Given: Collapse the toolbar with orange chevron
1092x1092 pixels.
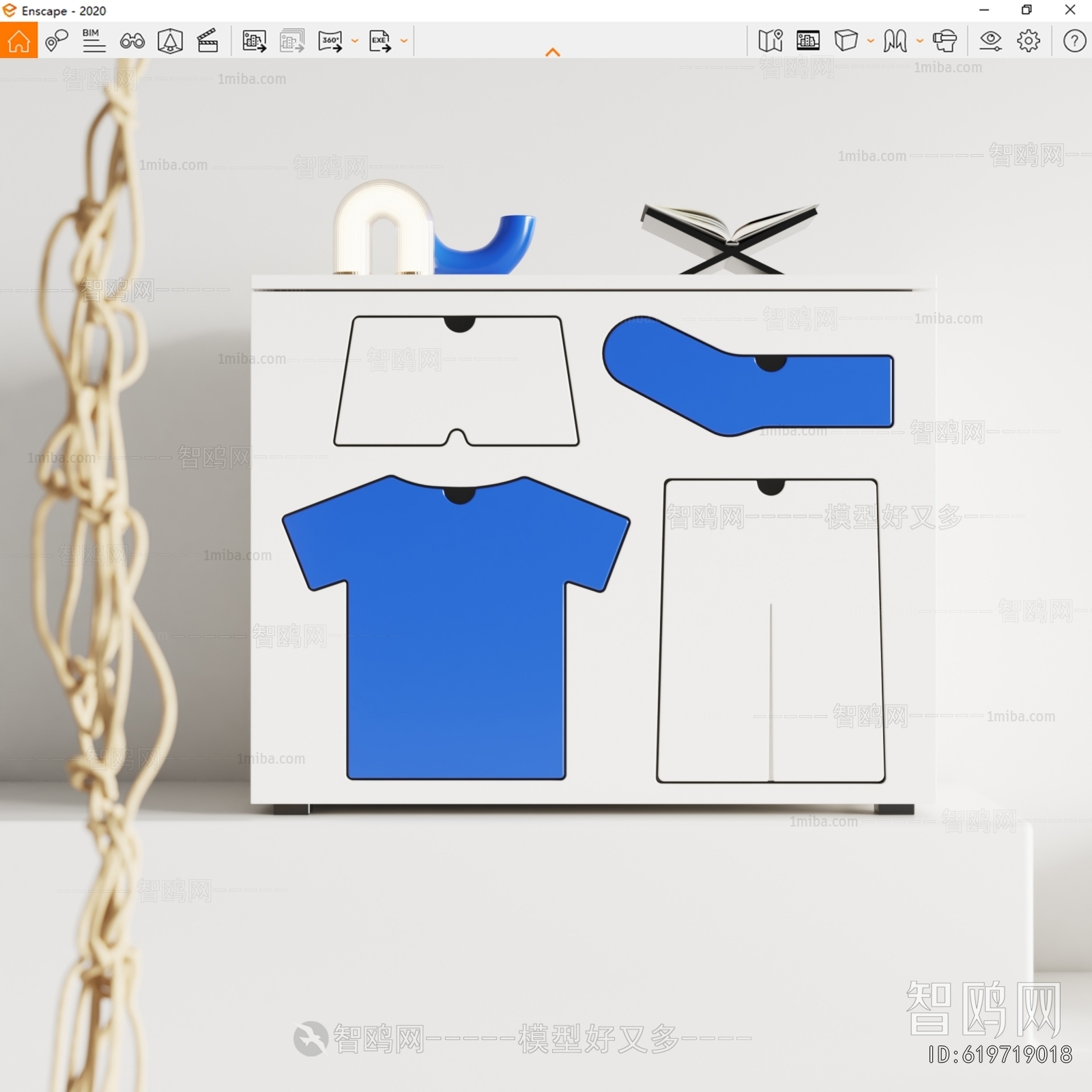Looking at the screenshot, I should click(x=553, y=52).
